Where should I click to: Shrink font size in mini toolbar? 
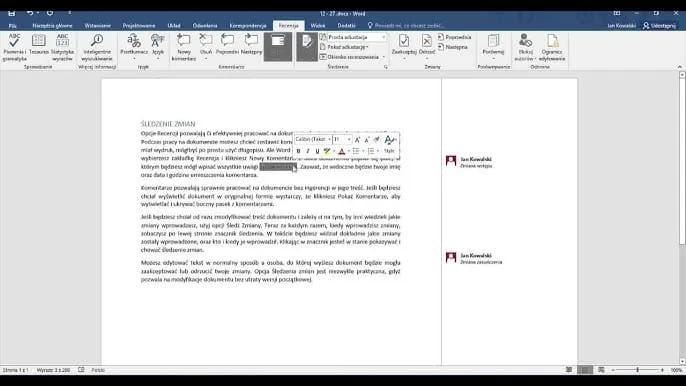click(367, 140)
